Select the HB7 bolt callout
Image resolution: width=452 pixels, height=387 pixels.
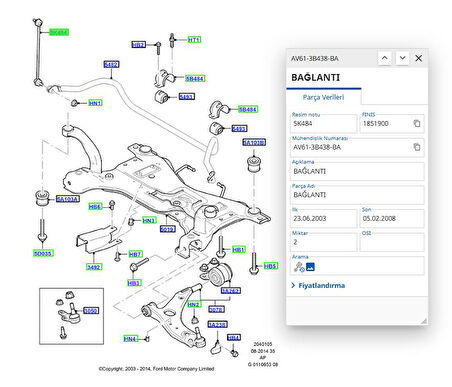coord(135,254)
